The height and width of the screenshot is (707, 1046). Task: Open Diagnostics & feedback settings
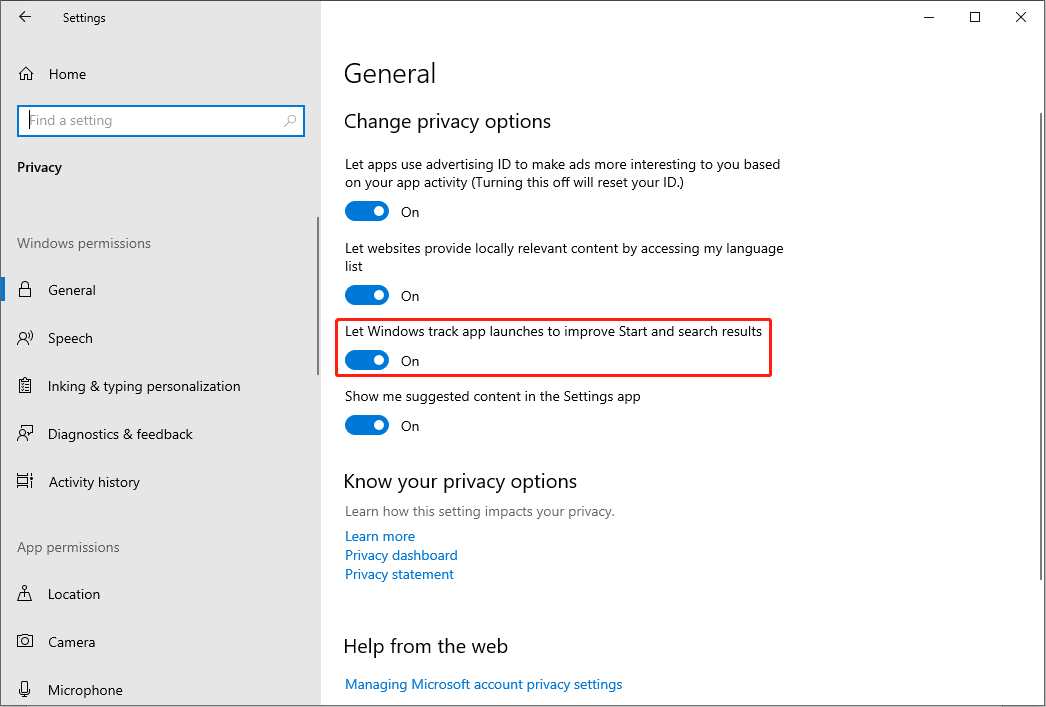point(160,434)
